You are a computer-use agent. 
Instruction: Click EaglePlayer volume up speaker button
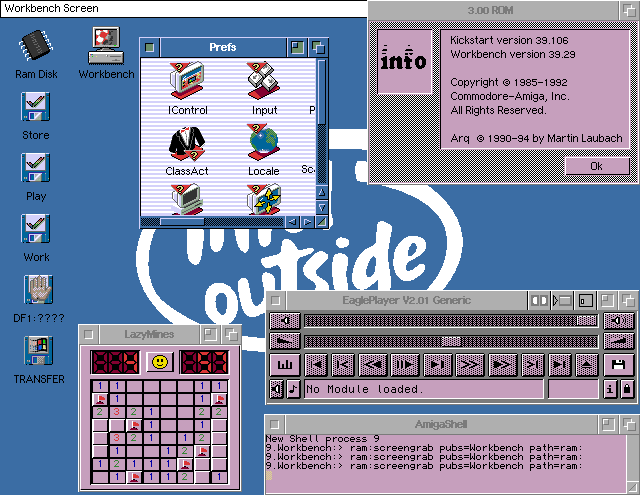tap(619, 321)
